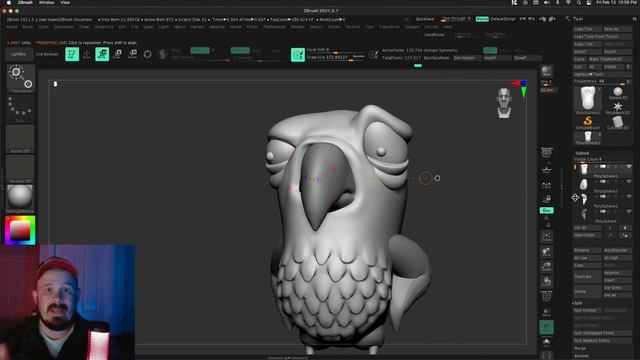Select the beak subtool thumbnail beside the cross-arrows icon
640x360 pixels.
(x=584, y=199)
